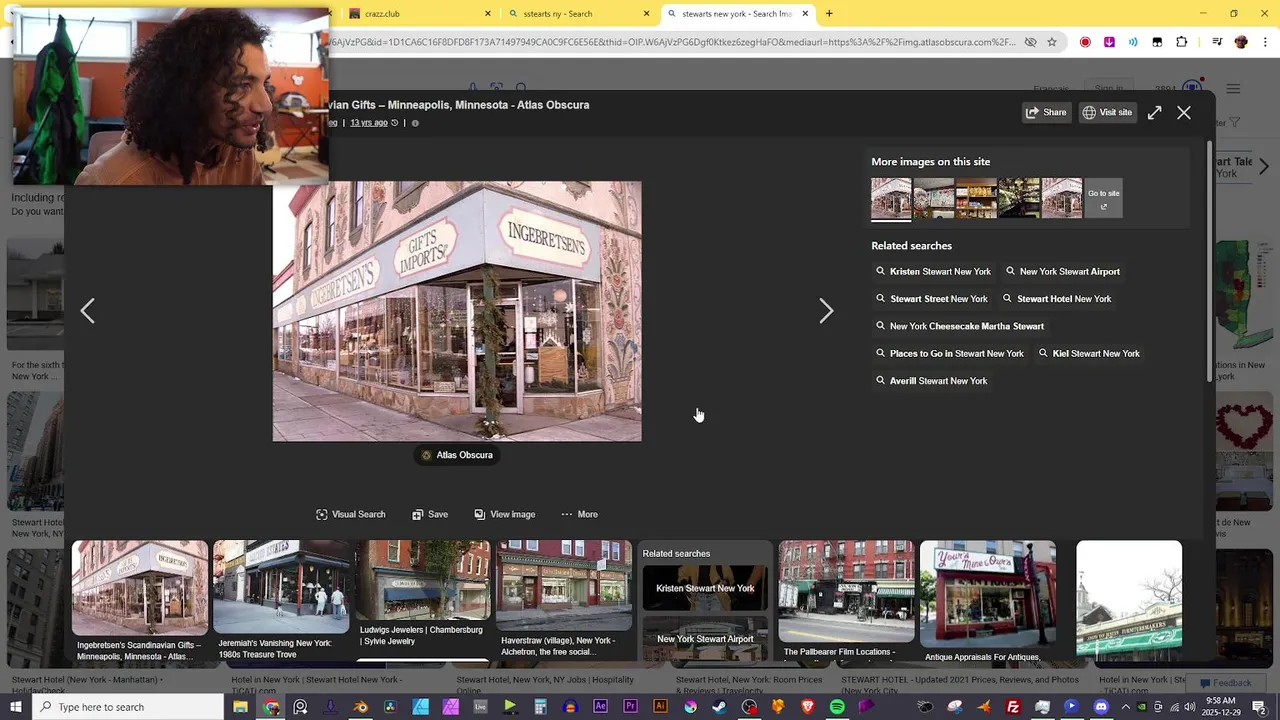Image resolution: width=1280 pixels, height=720 pixels.
Task: Select the third More images site thumbnail
Action: click(977, 198)
